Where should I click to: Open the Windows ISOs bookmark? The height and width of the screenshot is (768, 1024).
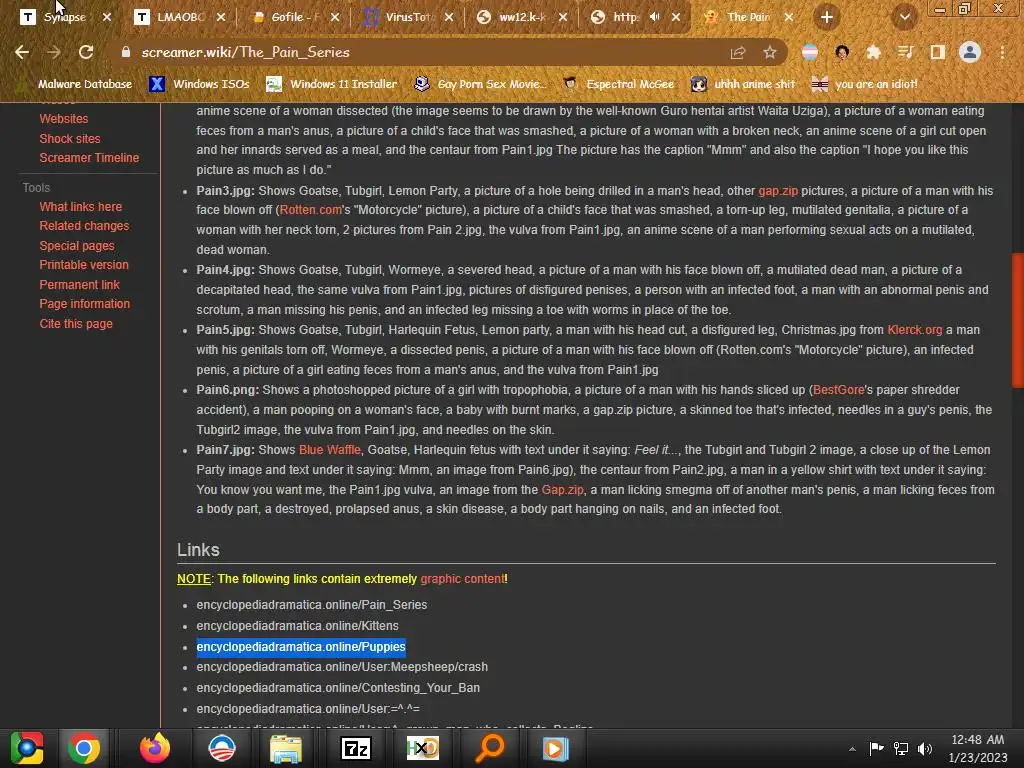[x=199, y=84]
